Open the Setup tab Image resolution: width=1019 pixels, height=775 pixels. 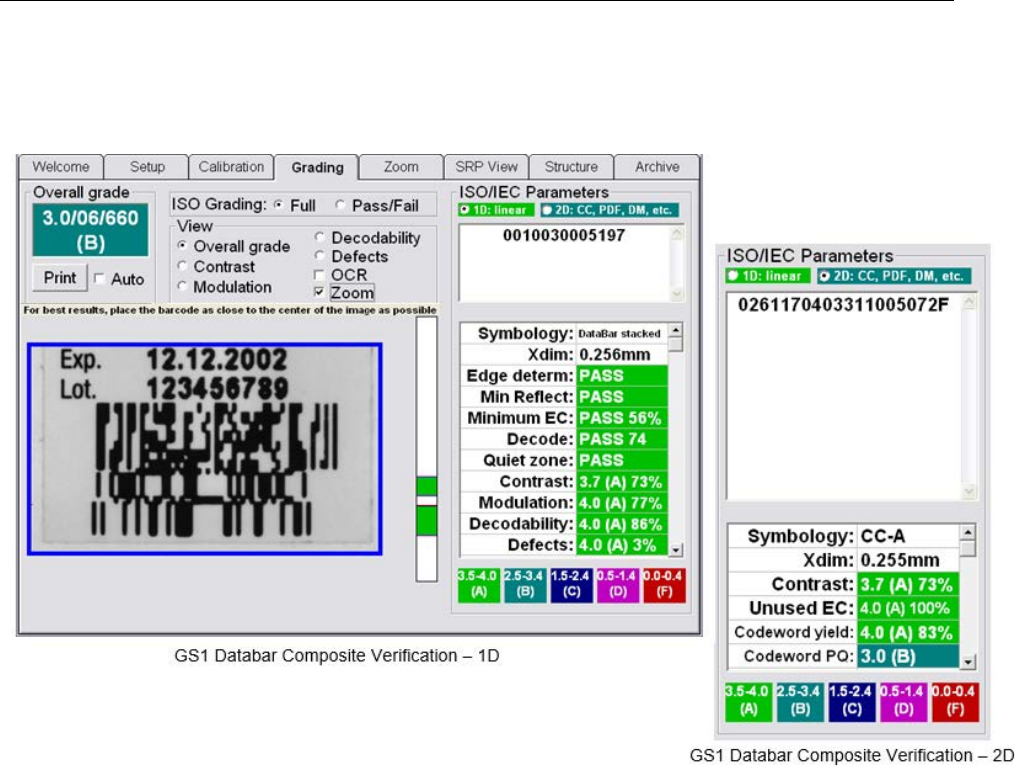tap(147, 167)
